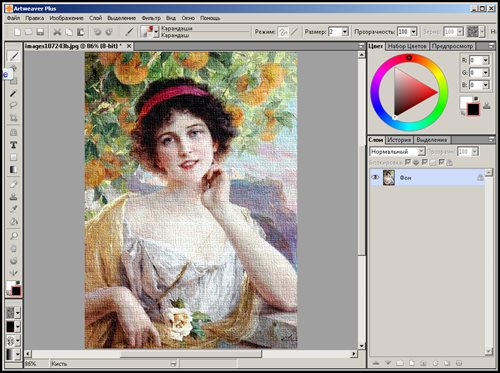Click the Redo toolbar icon
The width and height of the screenshot is (500, 373).
[109, 32]
